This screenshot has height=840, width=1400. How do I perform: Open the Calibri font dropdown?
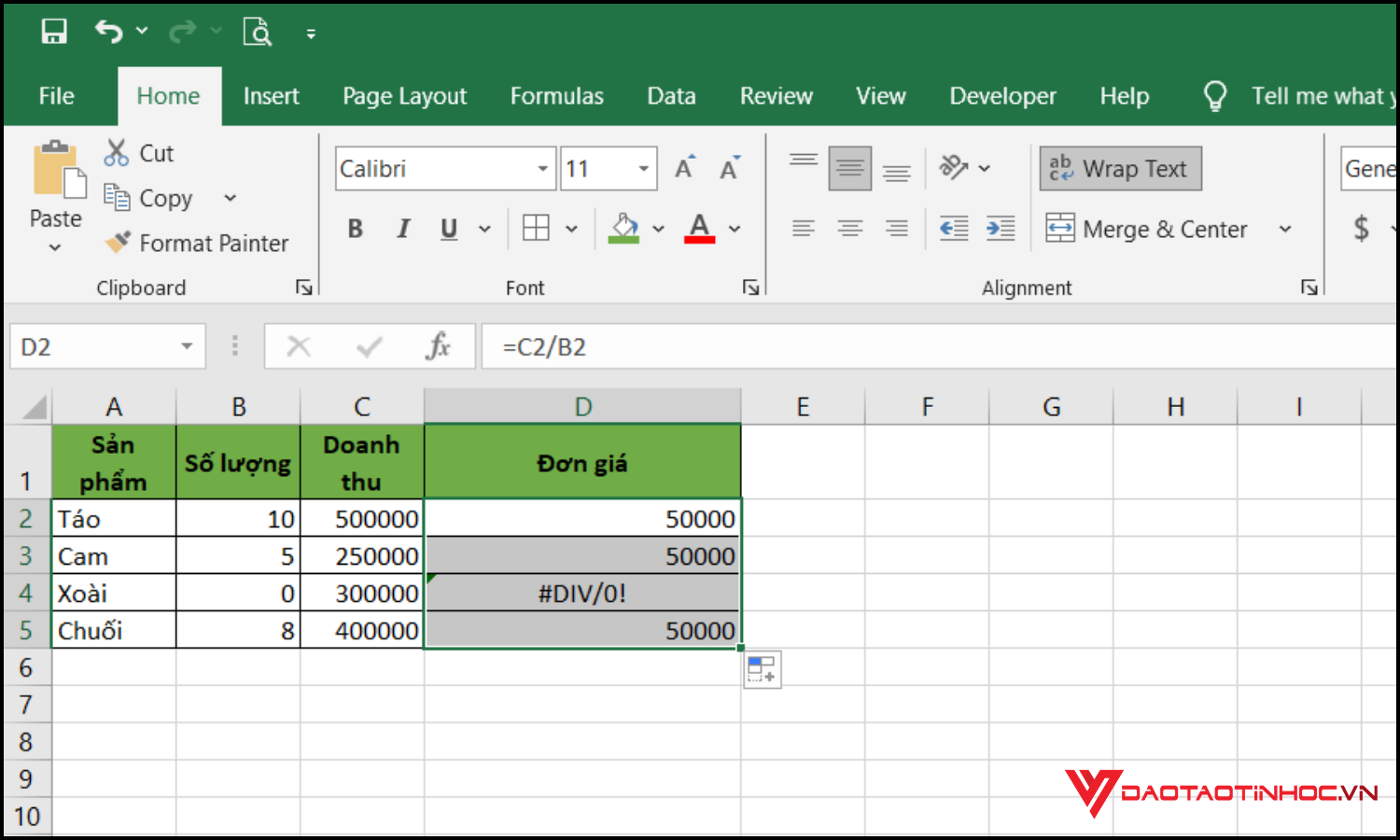(541, 168)
